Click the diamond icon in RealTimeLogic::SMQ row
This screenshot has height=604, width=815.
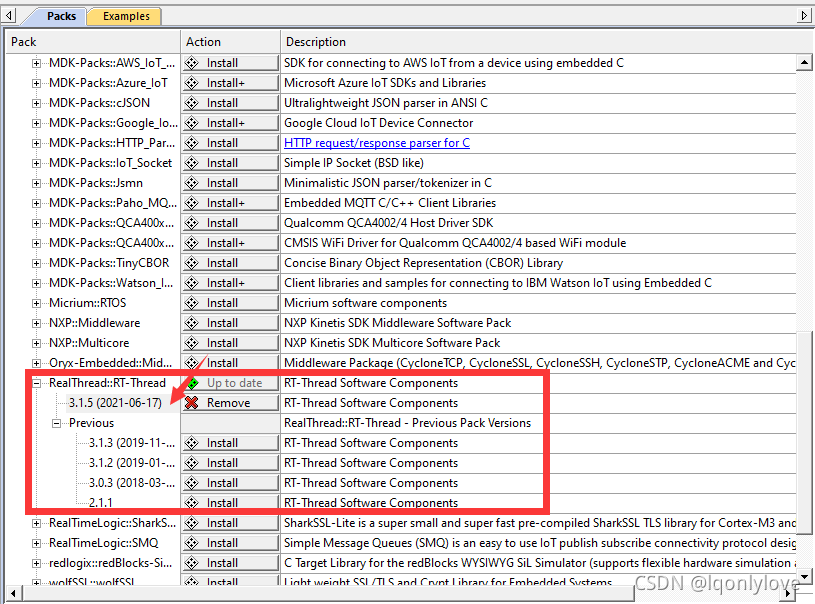(x=192, y=543)
